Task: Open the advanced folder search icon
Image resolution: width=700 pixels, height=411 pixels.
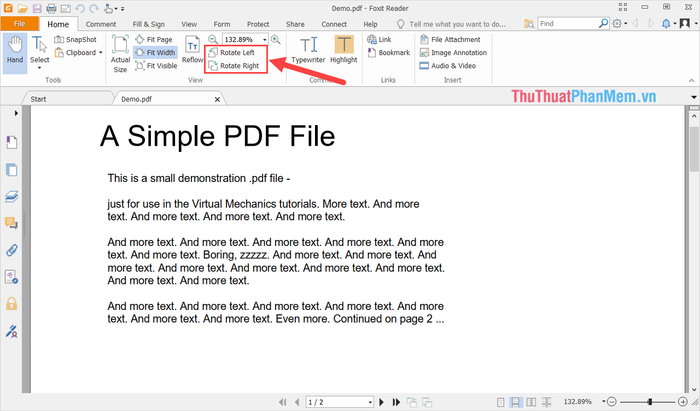Action: point(529,24)
